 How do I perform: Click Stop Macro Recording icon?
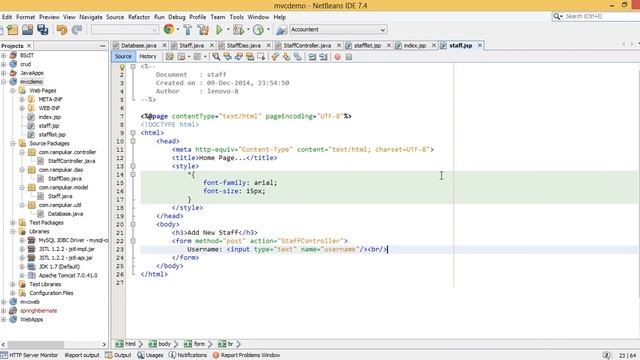click(349, 57)
